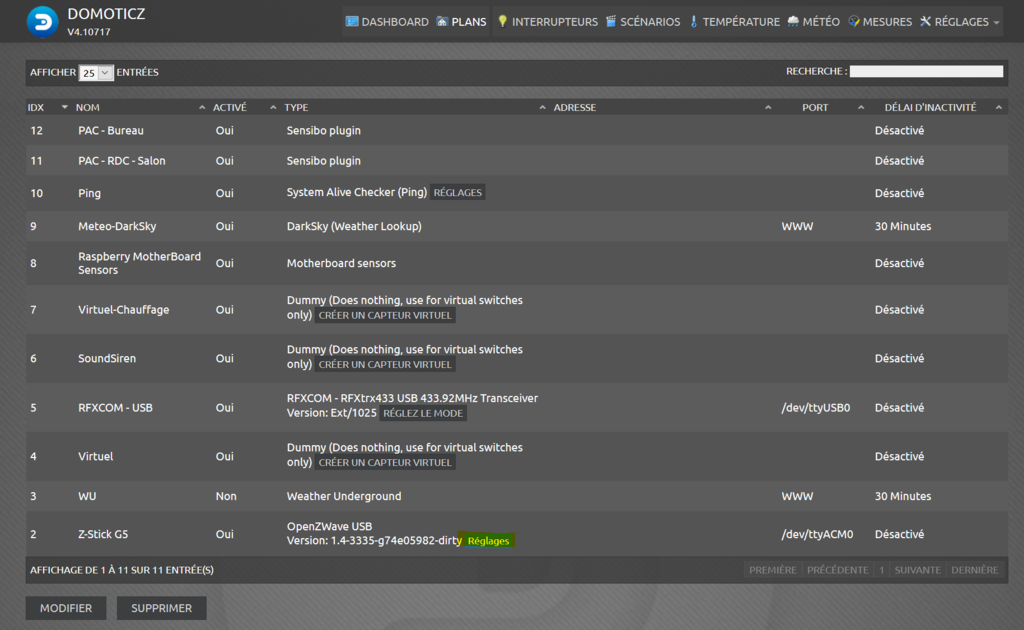
Task: Click Réglez le mode for RFXCOM
Action: [423, 414]
